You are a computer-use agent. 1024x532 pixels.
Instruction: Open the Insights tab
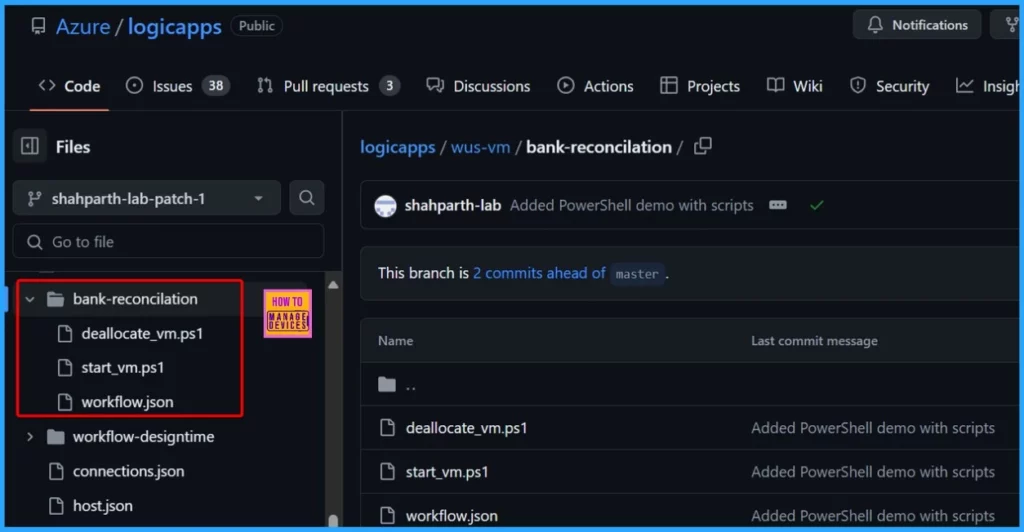tap(987, 86)
